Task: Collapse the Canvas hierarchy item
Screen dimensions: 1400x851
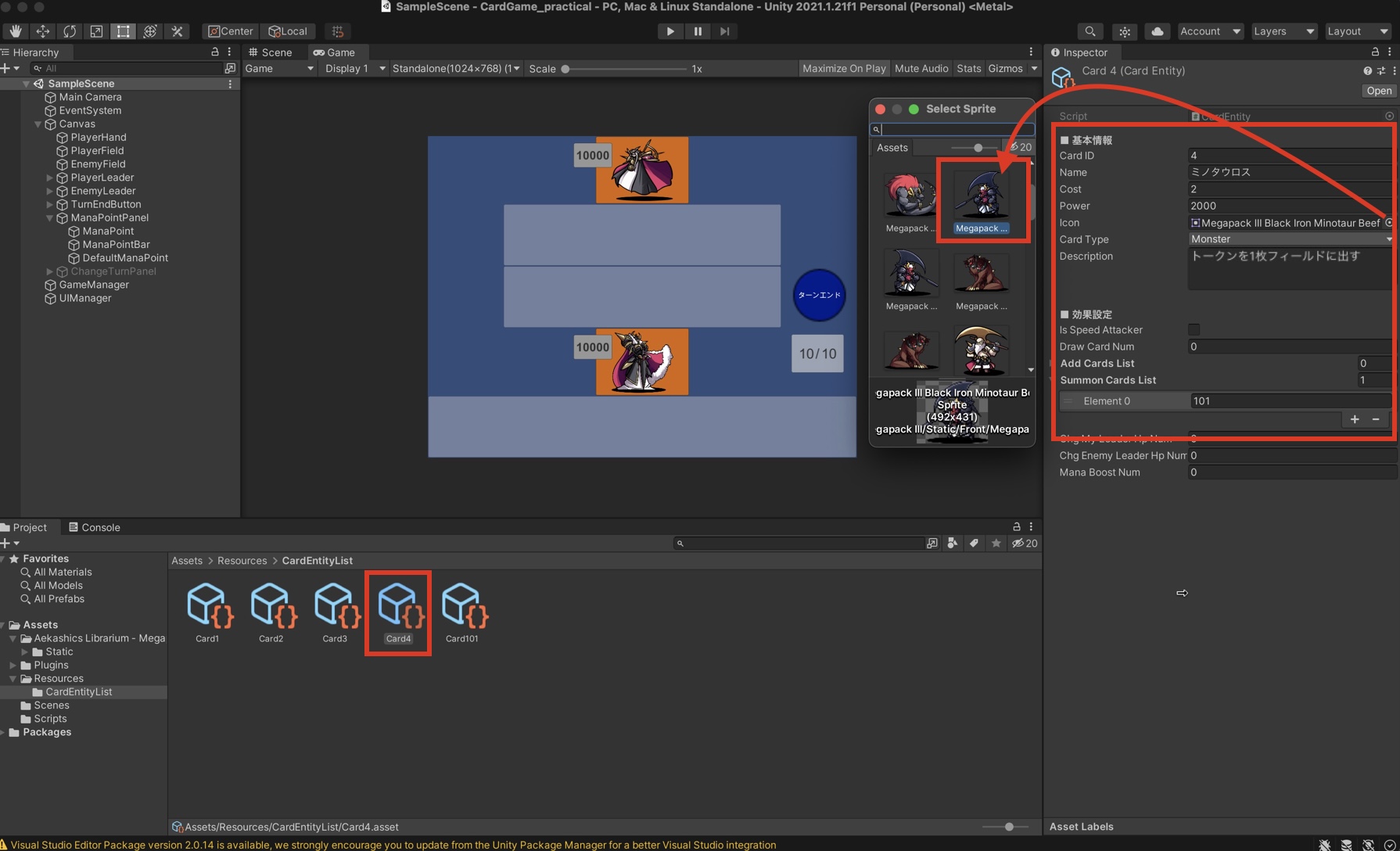Action: coord(38,124)
